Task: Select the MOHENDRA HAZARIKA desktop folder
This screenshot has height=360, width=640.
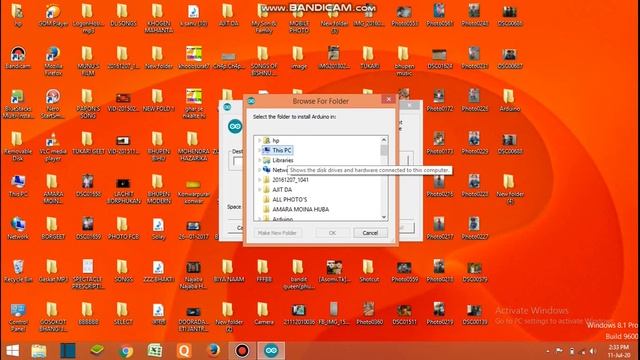Action: (x=193, y=146)
